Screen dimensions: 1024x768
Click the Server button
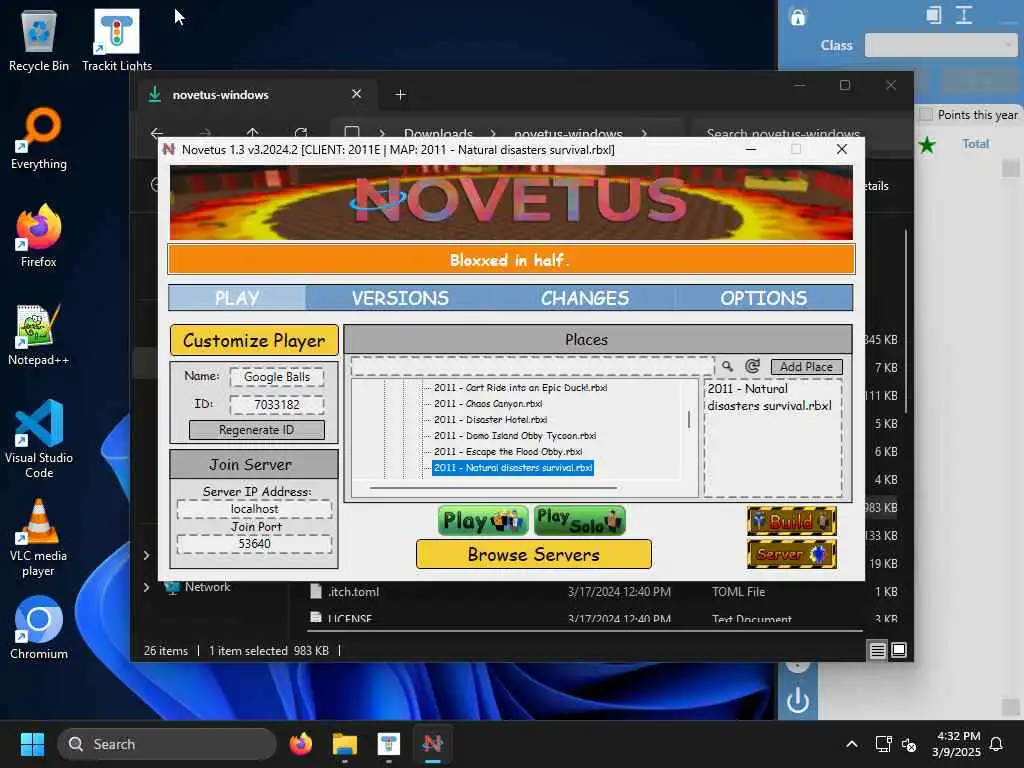point(792,554)
